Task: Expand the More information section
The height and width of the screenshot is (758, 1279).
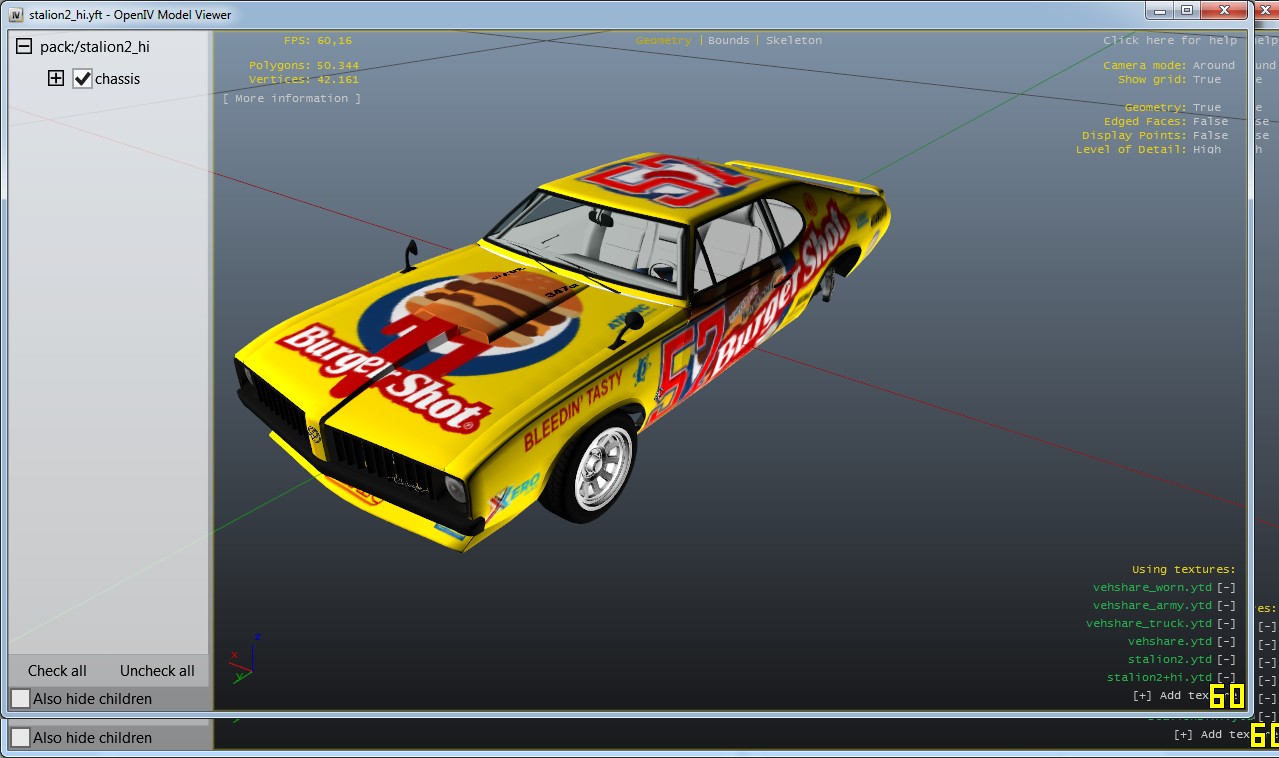Action: (x=292, y=98)
